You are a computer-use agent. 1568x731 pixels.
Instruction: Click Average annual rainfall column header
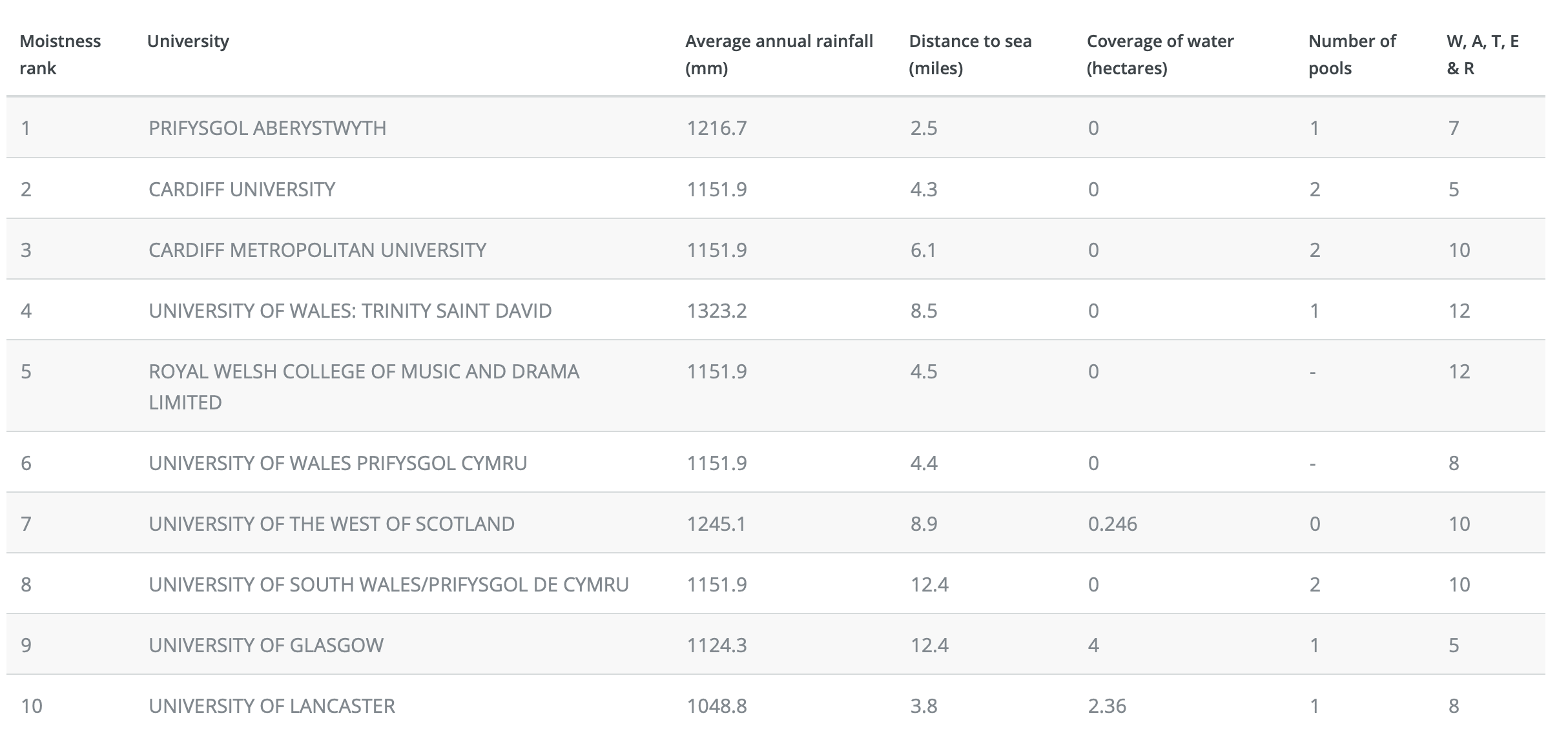[x=778, y=54]
